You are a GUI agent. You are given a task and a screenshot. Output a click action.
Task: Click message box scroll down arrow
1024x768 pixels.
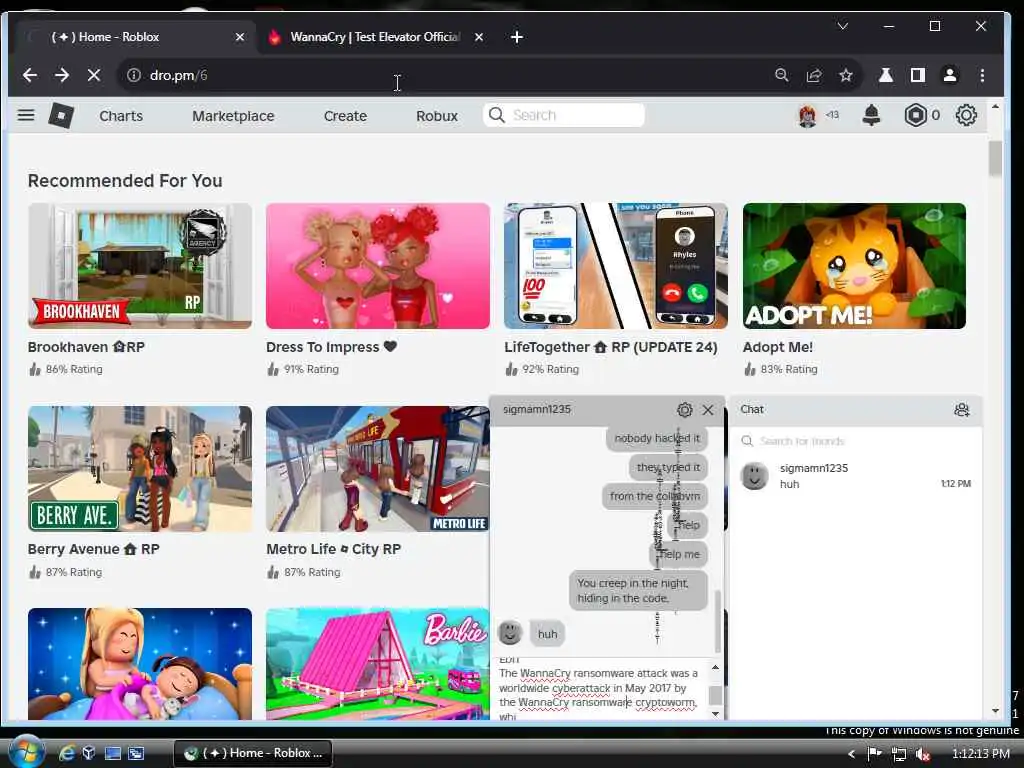click(x=715, y=714)
